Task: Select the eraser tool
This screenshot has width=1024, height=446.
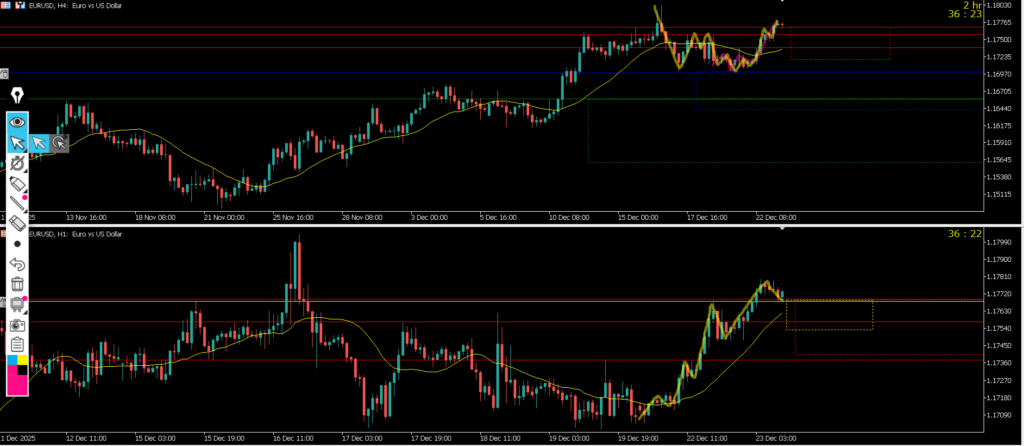Action: (17, 224)
